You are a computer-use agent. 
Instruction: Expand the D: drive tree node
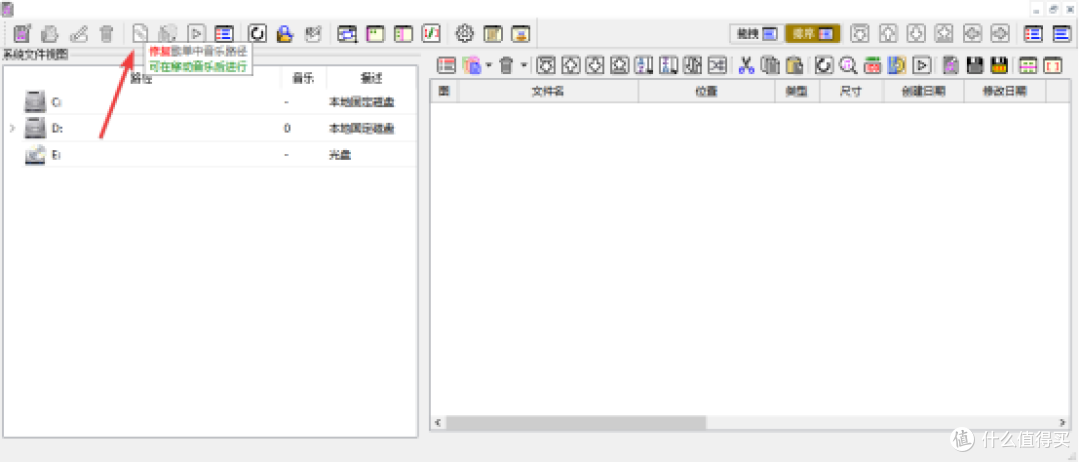click(x=12, y=128)
